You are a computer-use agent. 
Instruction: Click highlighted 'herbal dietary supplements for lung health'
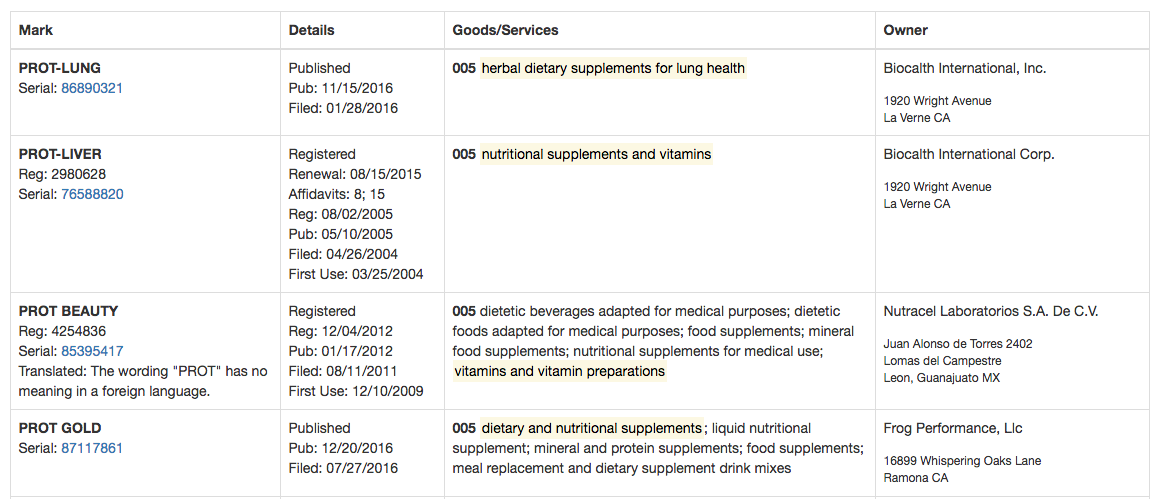(x=613, y=68)
